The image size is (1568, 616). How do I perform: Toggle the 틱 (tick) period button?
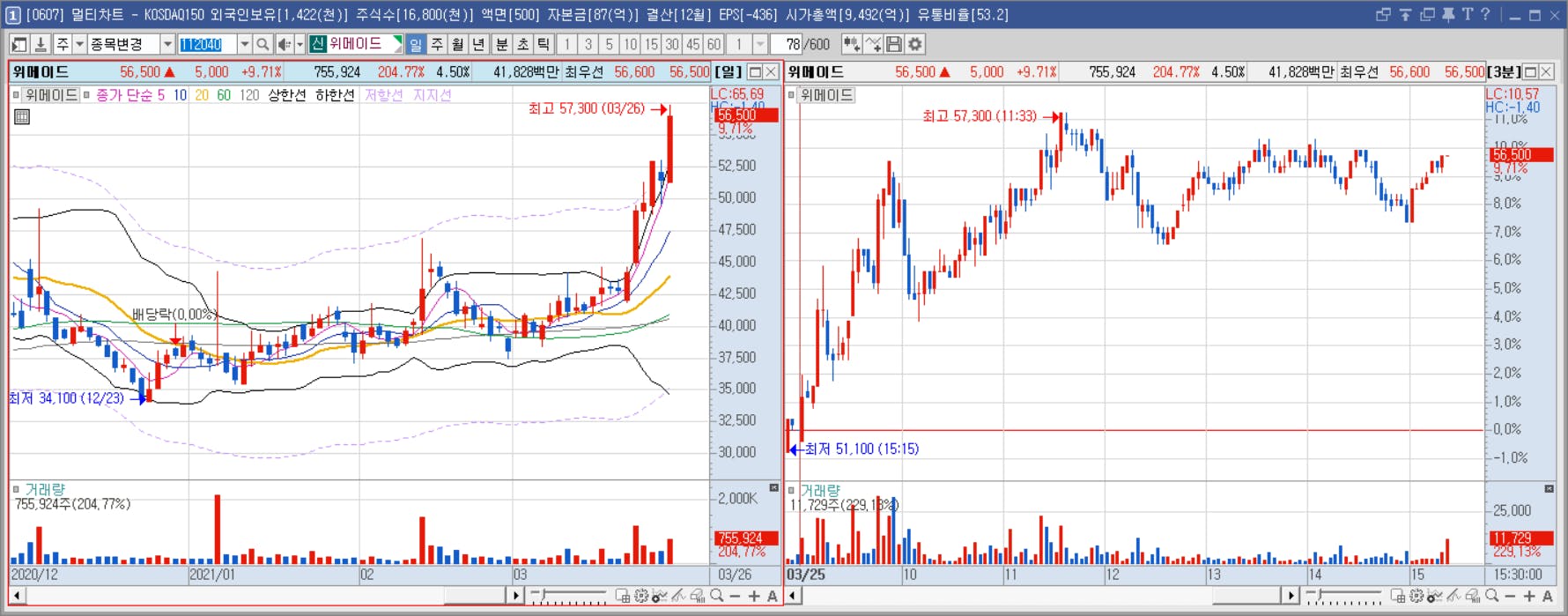coord(544,44)
